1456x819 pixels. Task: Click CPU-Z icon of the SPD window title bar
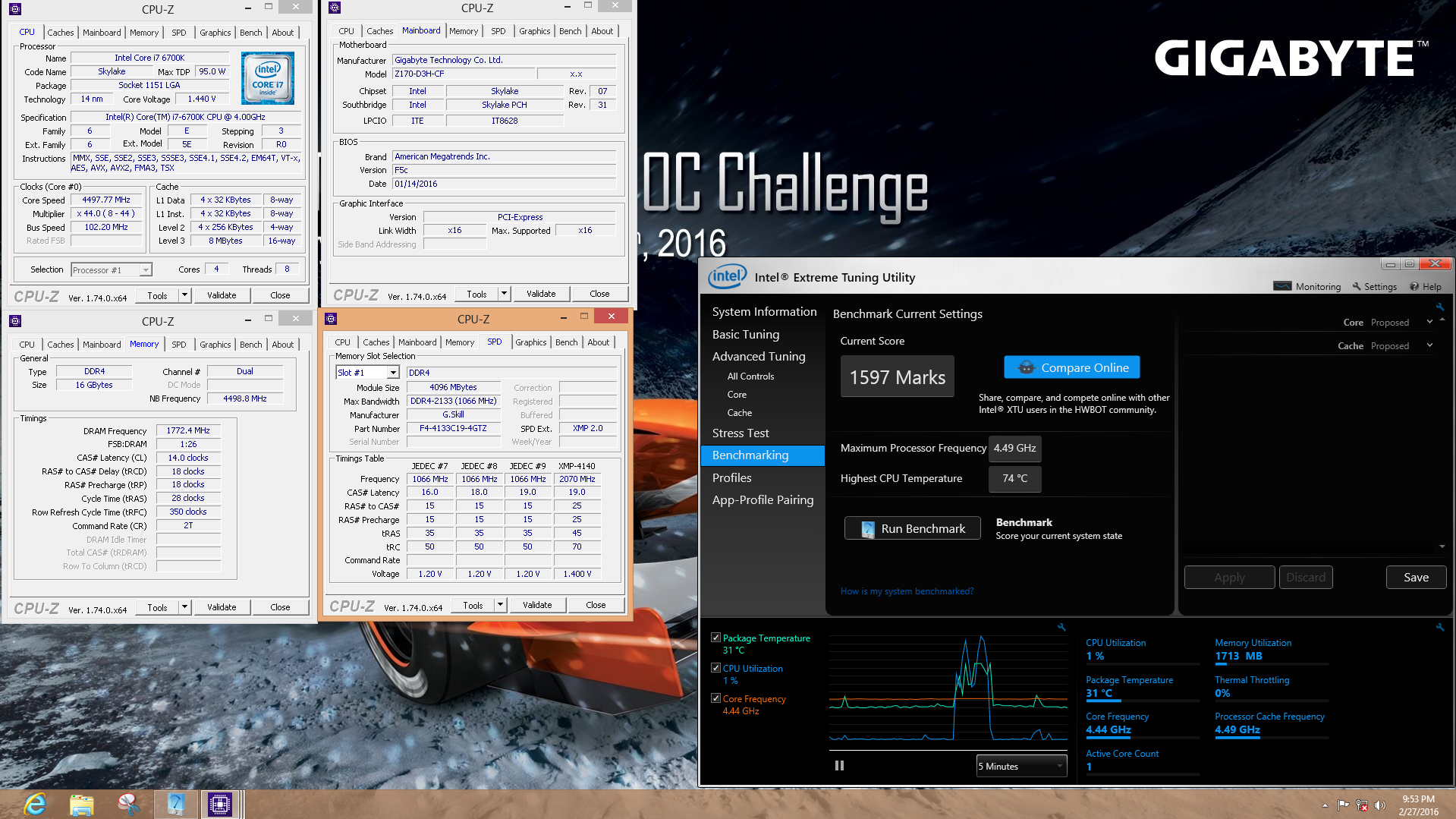point(331,319)
